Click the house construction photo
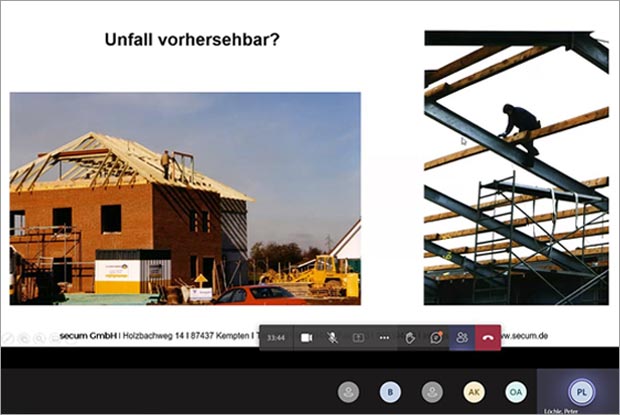 click(x=185, y=198)
